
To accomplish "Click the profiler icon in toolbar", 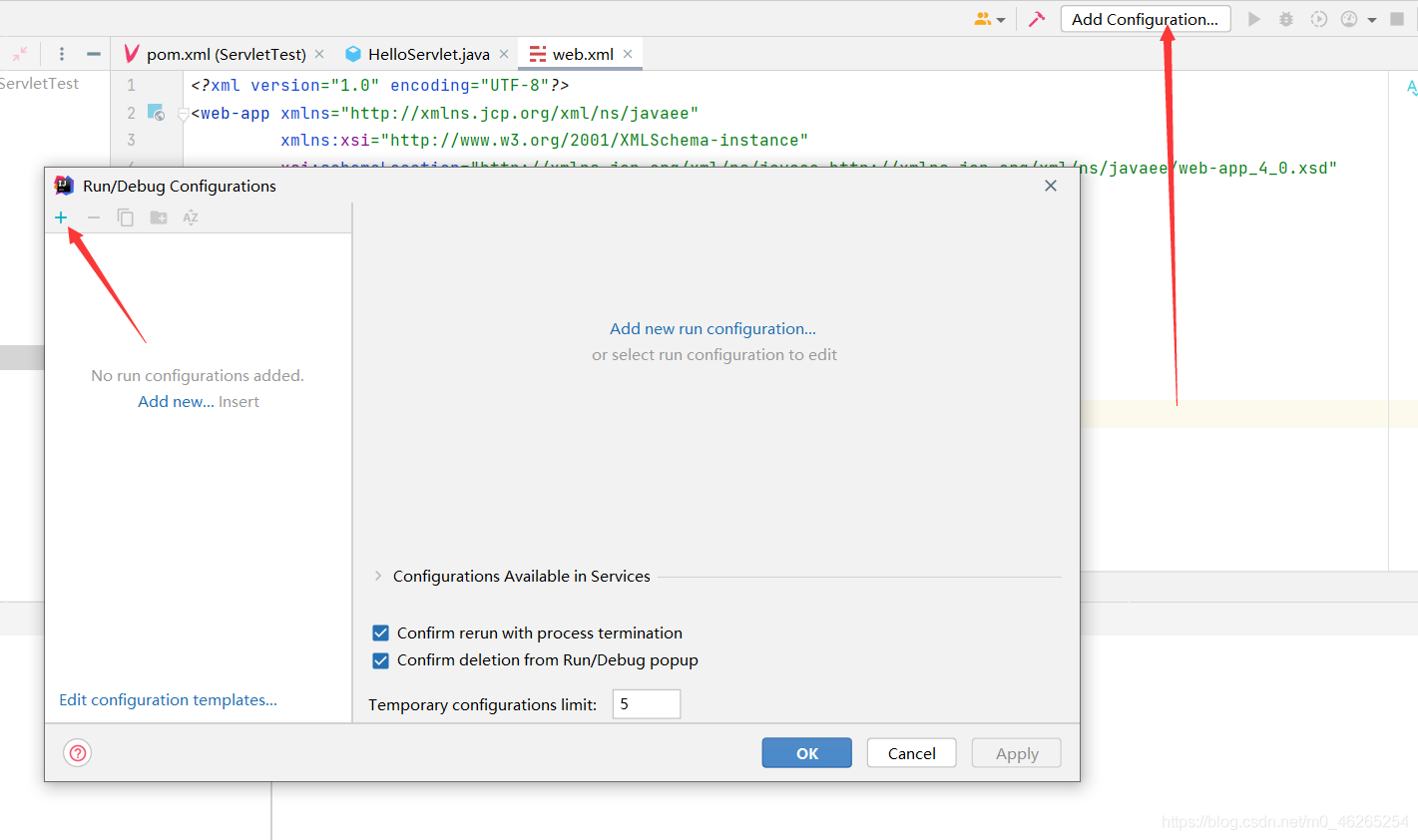I will (x=1349, y=19).
